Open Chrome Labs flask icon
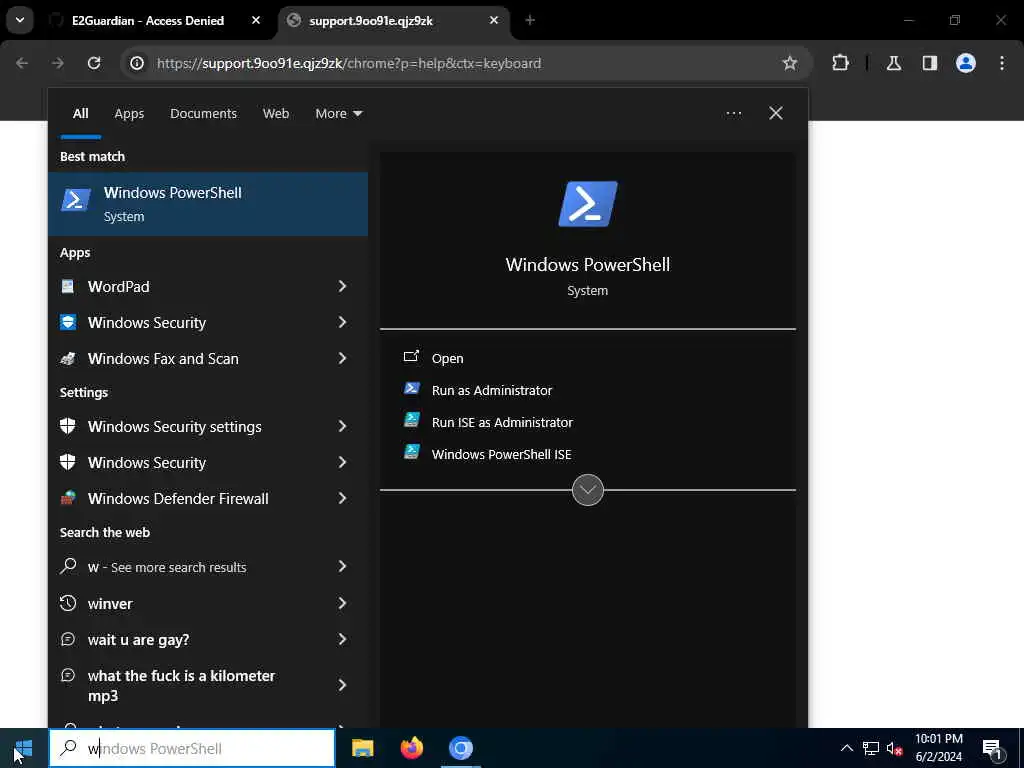 (x=894, y=63)
